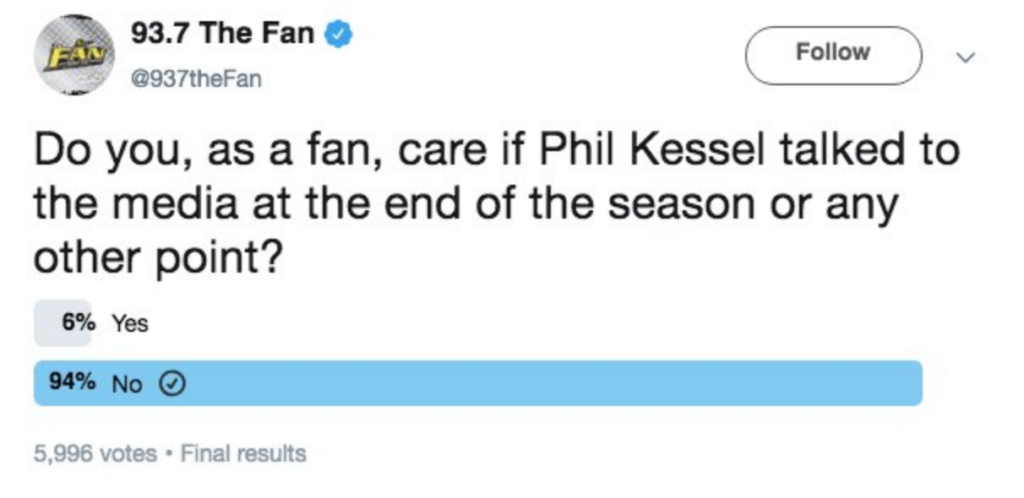Select the "No" poll option label
Image resolution: width=1024 pixels, height=498 pixels.
[128, 385]
